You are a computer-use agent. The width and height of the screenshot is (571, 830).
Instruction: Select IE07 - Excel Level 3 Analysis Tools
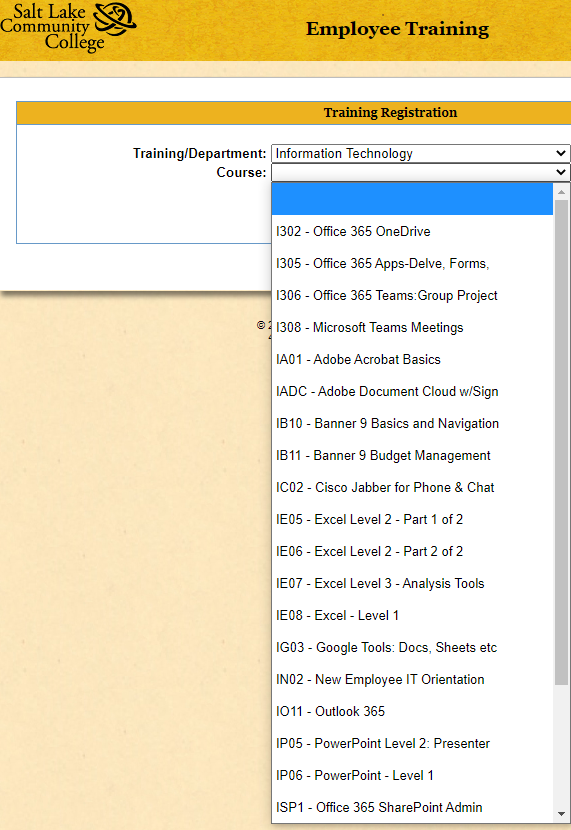(412, 583)
